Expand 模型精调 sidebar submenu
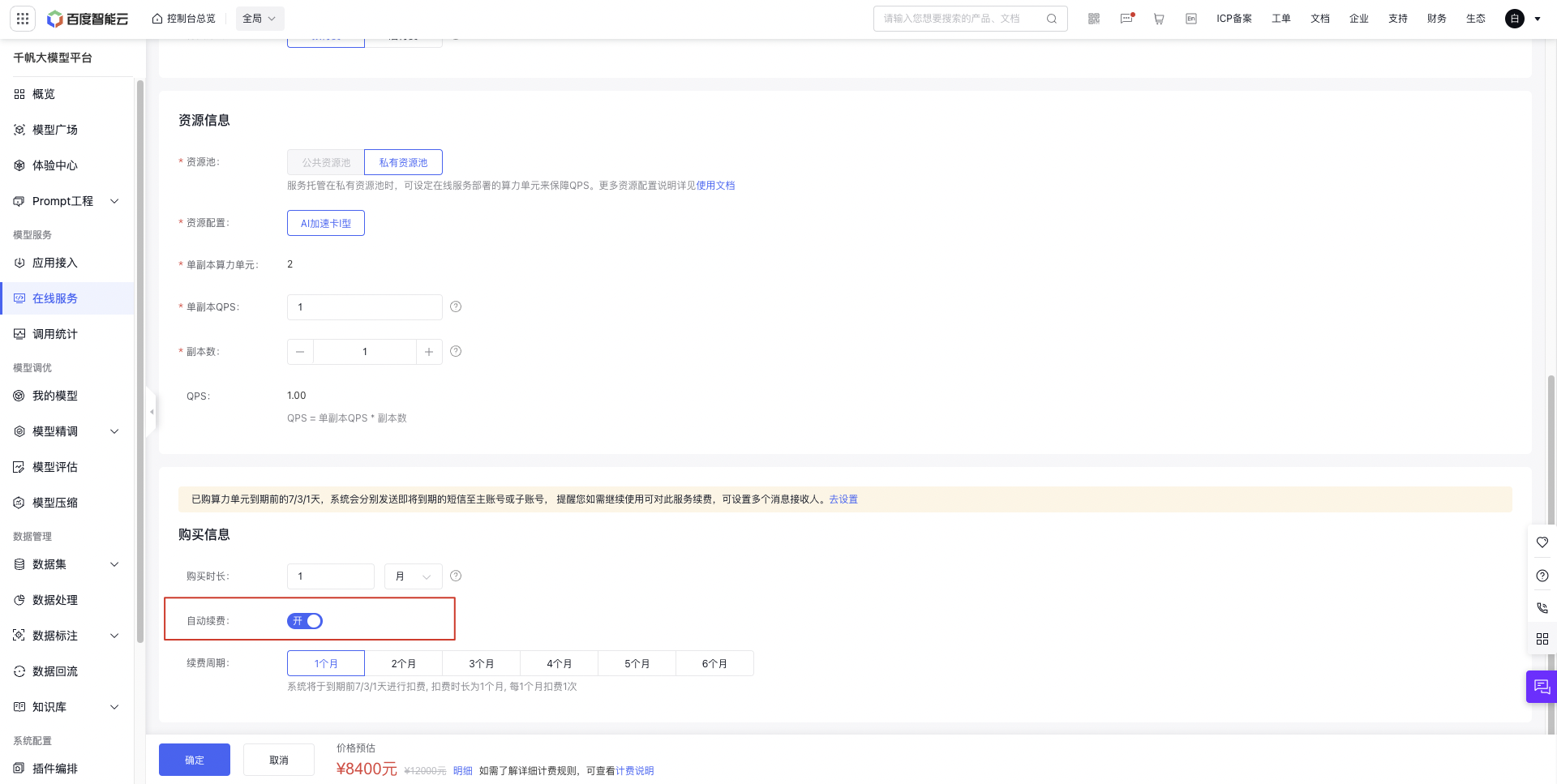This screenshot has width=1557, height=784. [114, 431]
